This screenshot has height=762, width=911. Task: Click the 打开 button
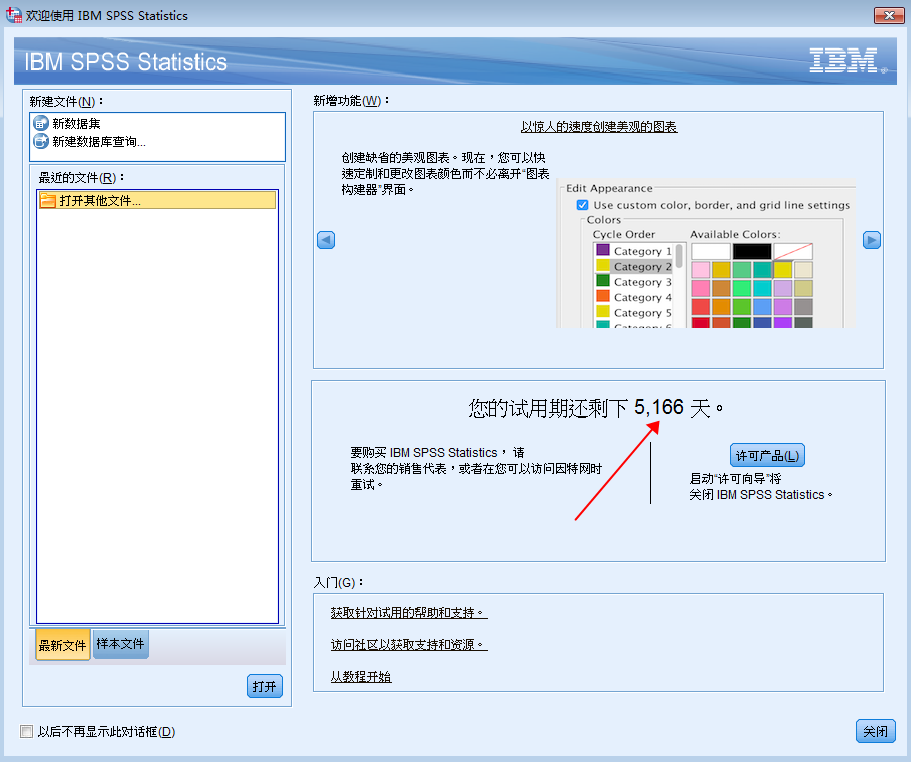click(x=264, y=686)
